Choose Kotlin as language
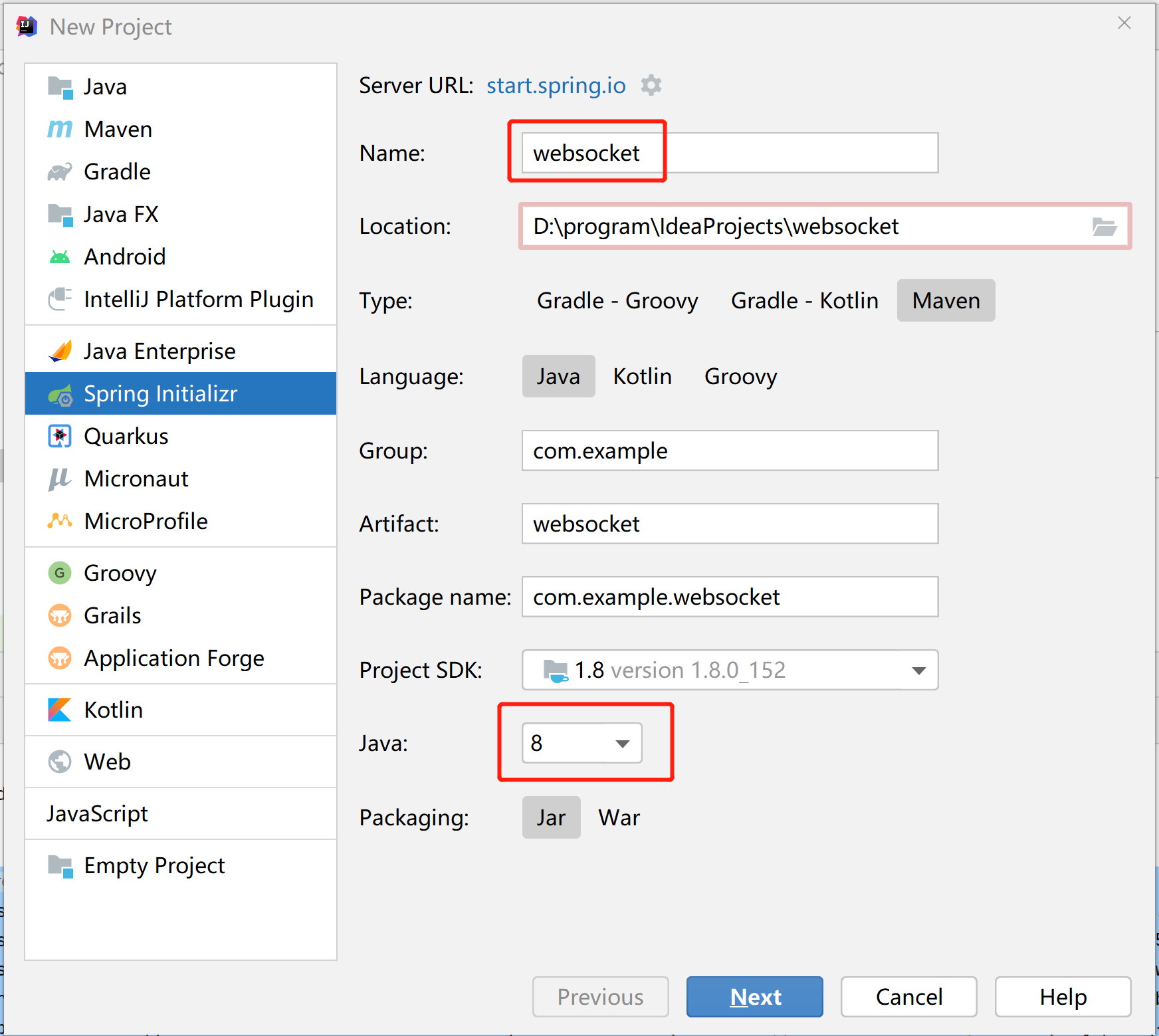This screenshot has height=1036, width=1159. tap(642, 376)
